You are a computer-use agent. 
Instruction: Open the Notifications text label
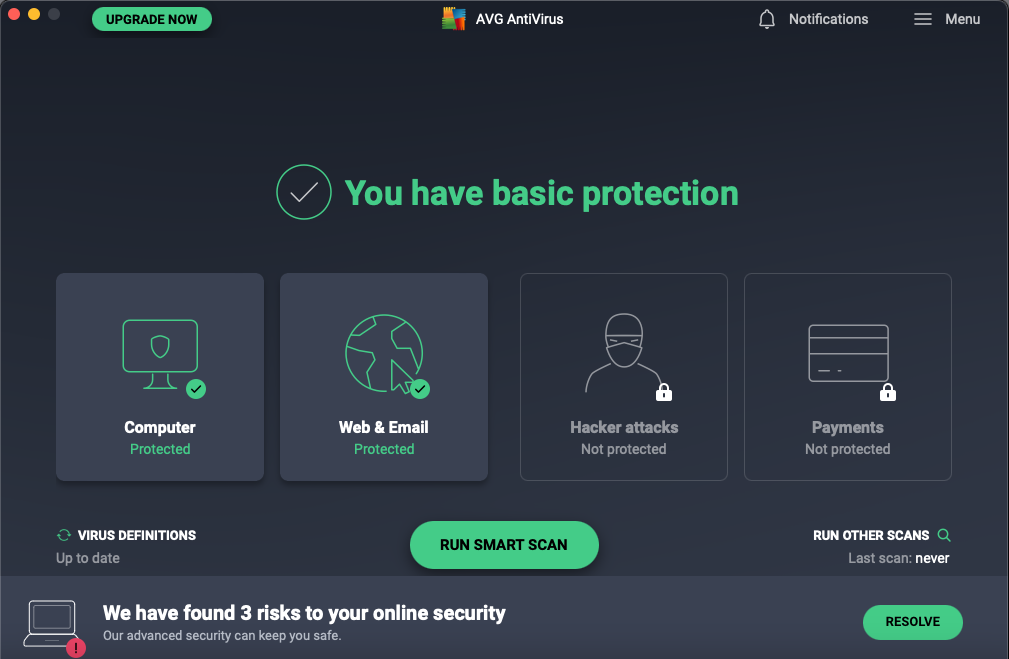[x=828, y=19]
